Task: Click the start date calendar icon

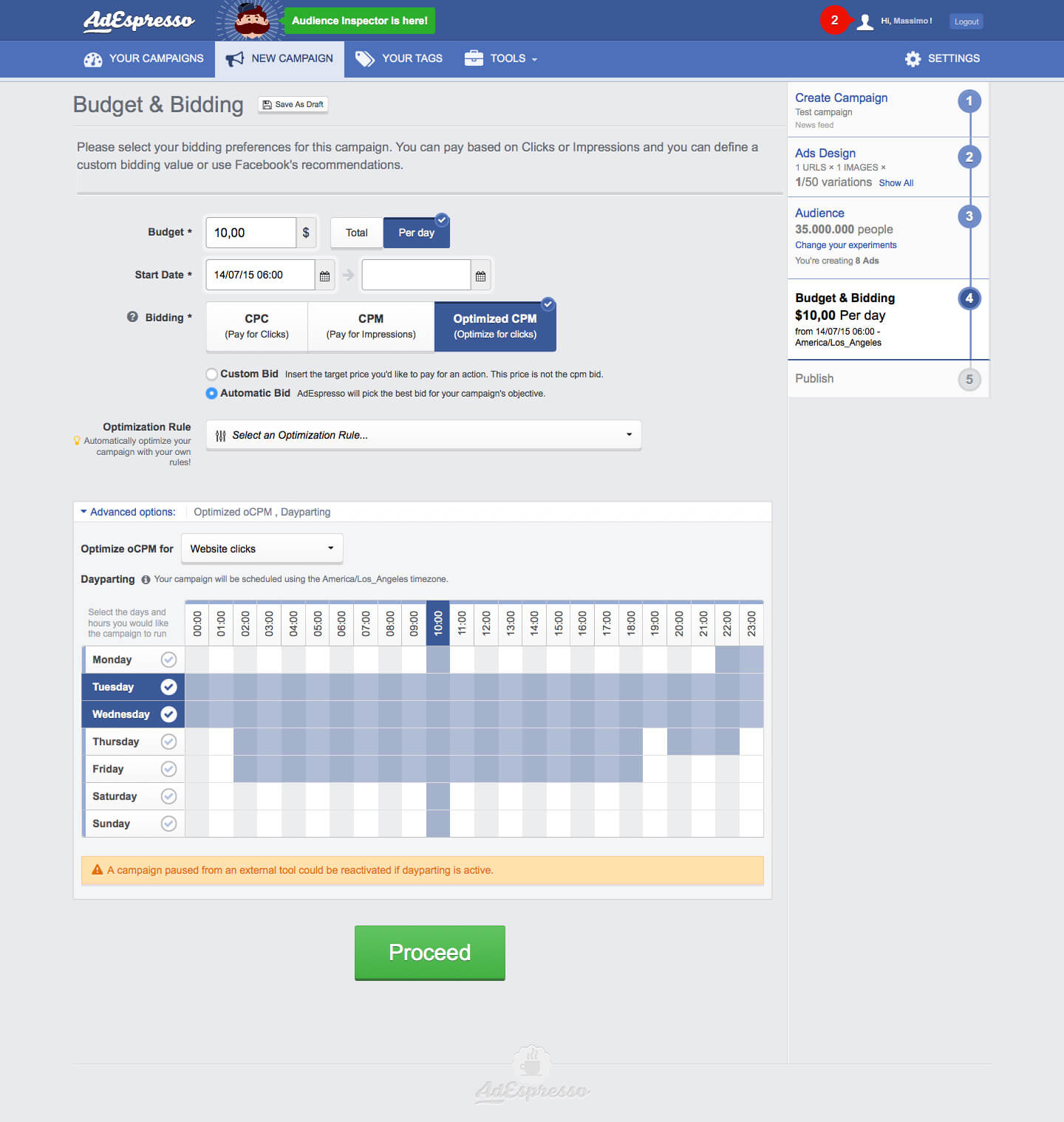Action: [x=324, y=276]
